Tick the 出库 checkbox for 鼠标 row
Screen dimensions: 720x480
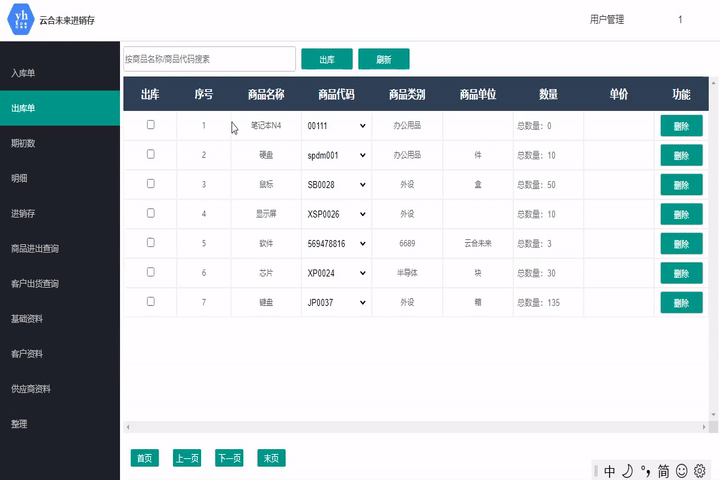point(151,184)
